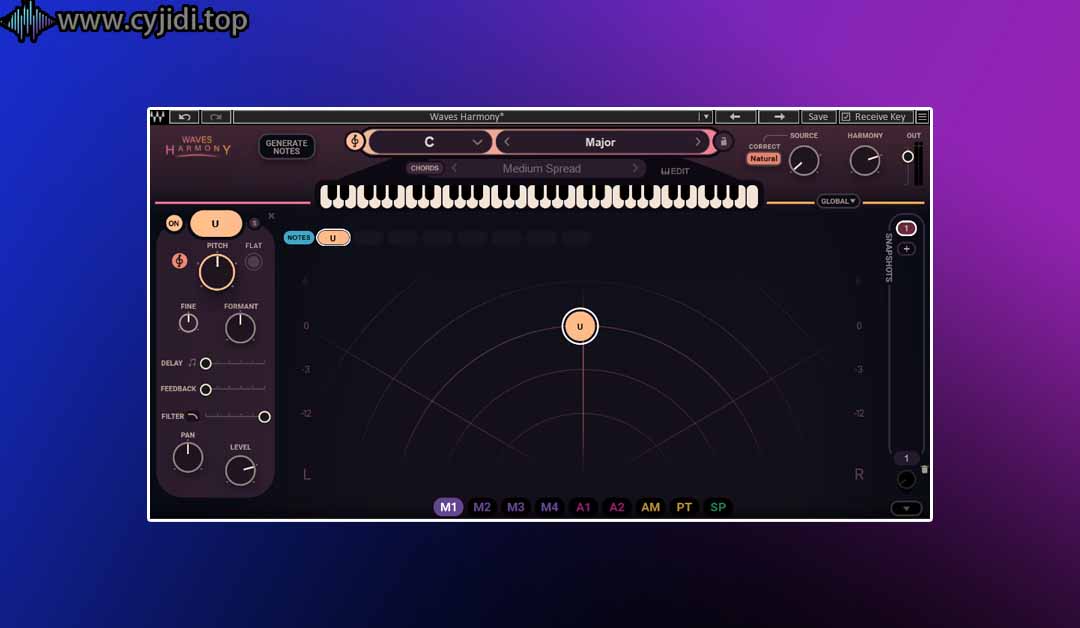Add a new snapshot with the plus icon
This screenshot has width=1080, height=628.
tap(906, 249)
